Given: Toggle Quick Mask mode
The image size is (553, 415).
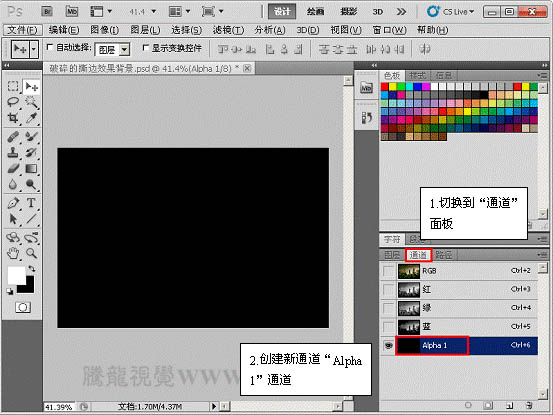Looking at the screenshot, I should click(x=23, y=307).
